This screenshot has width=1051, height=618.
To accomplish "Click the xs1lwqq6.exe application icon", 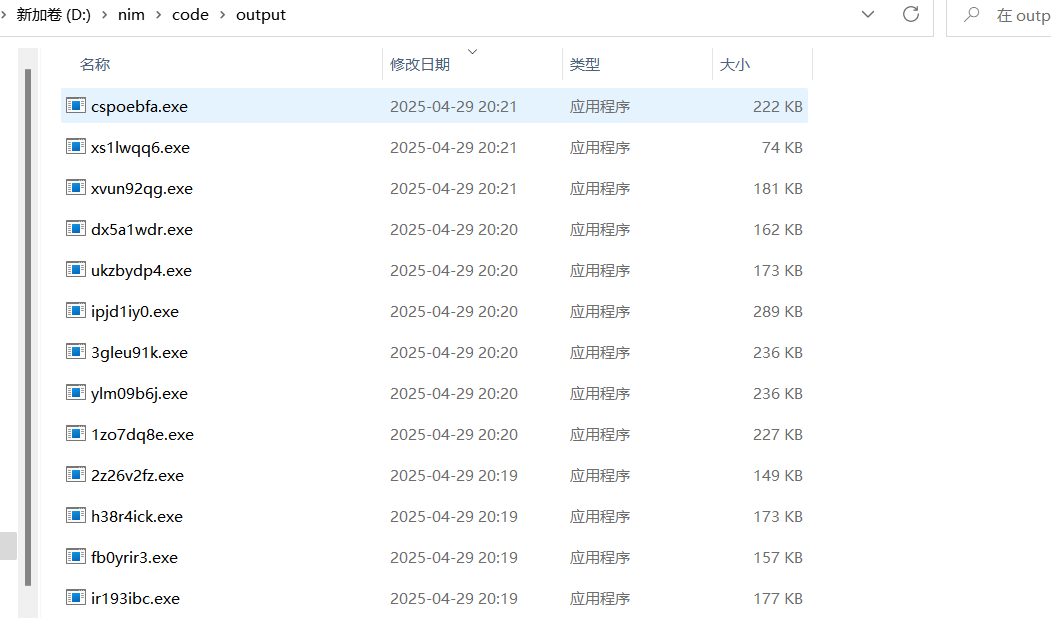I will [75, 147].
